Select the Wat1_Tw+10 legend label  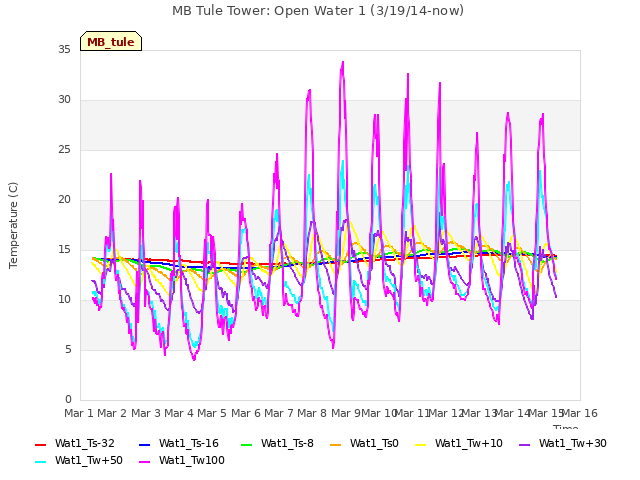pyautogui.click(x=469, y=444)
